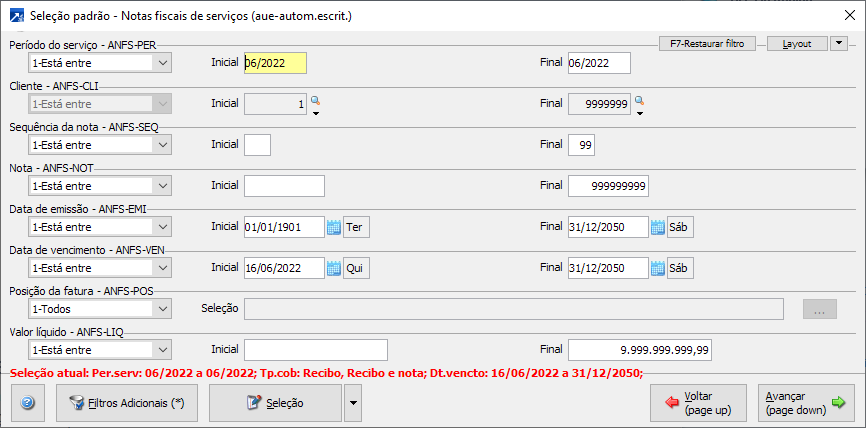
Task: Click the blue help question mark icon
Action: click(x=28, y=403)
